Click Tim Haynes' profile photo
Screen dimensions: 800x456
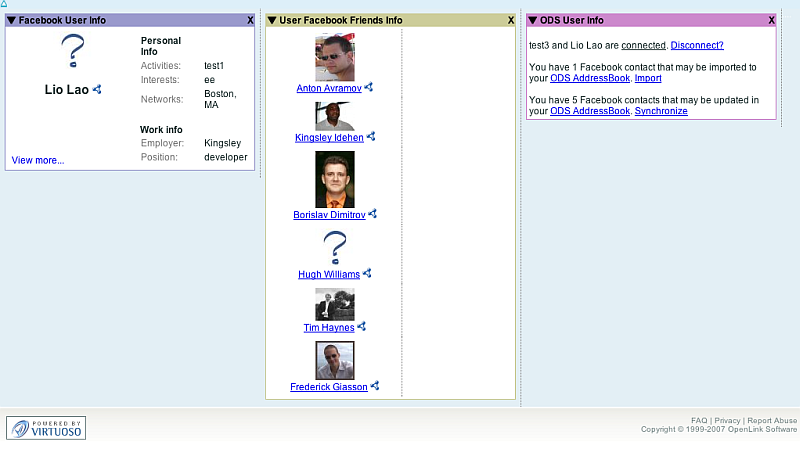click(x=335, y=305)
